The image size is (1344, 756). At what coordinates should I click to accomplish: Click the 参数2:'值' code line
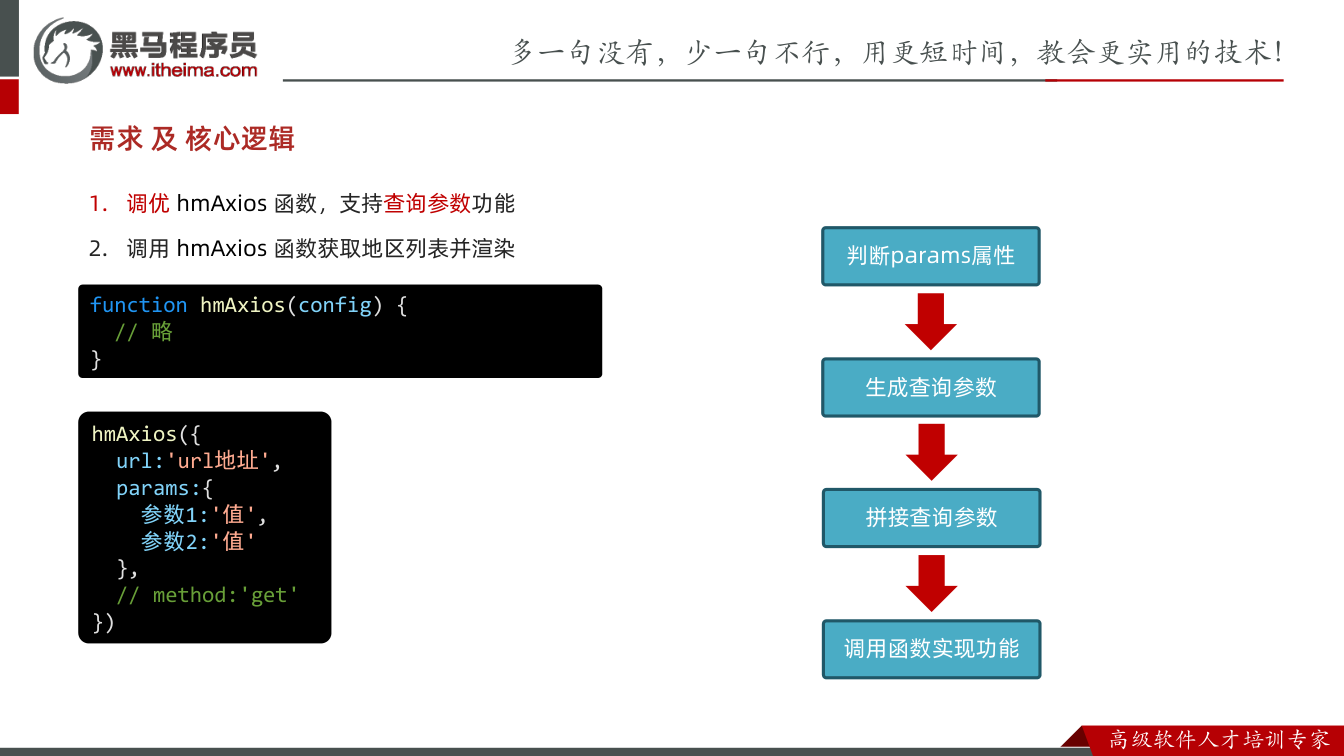click(x=199, y=541)
